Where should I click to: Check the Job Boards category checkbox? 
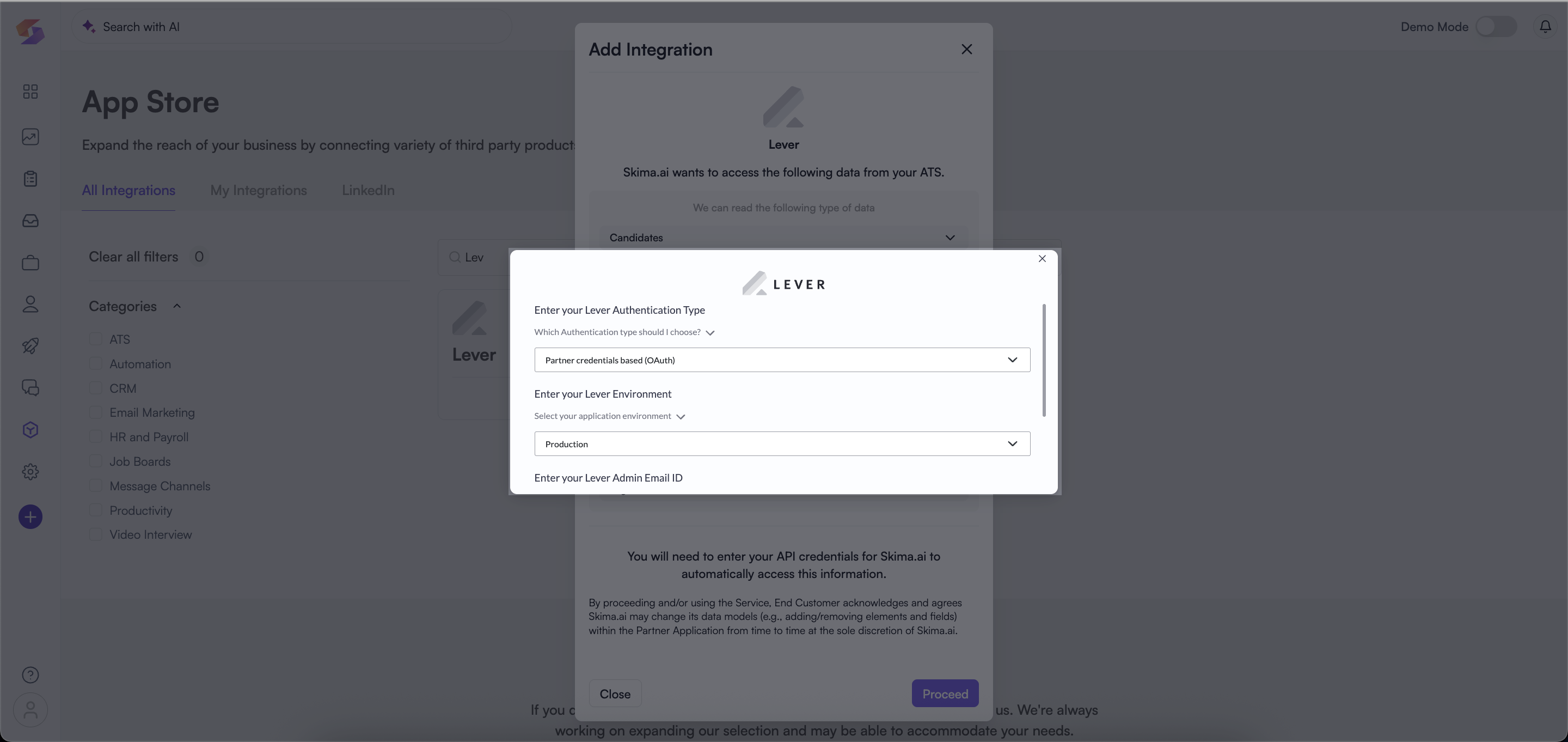coord(96,461)
